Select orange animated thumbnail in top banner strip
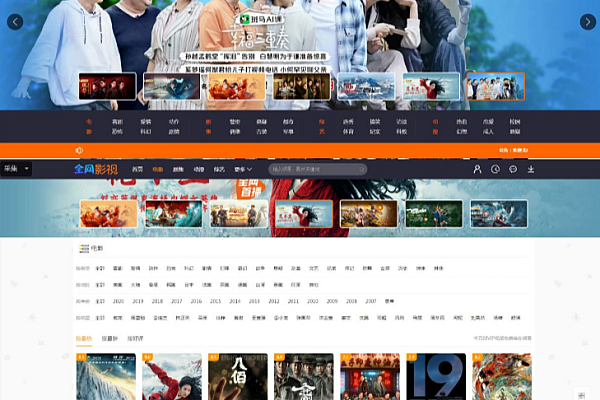The width and height of the screenshot is (600, 400). (x=236, y=87)
